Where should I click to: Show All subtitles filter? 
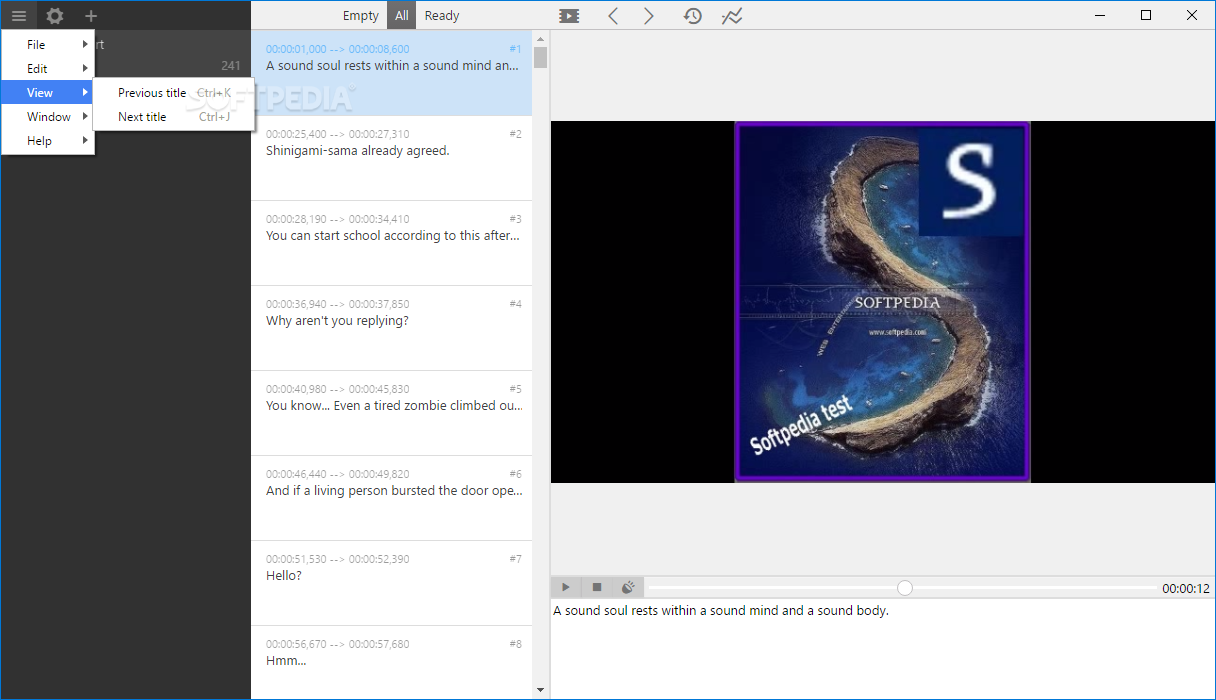click(x=402, y=16)
